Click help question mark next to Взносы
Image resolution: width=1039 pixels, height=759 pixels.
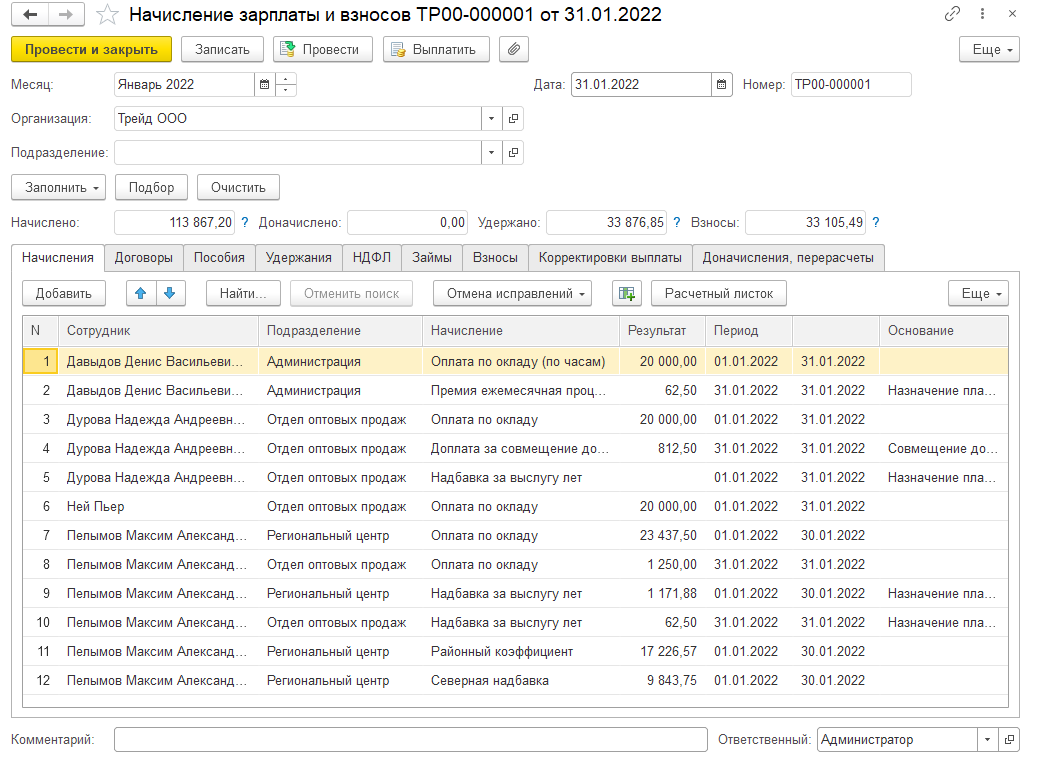pyautogui.click(x=876, y=222)
